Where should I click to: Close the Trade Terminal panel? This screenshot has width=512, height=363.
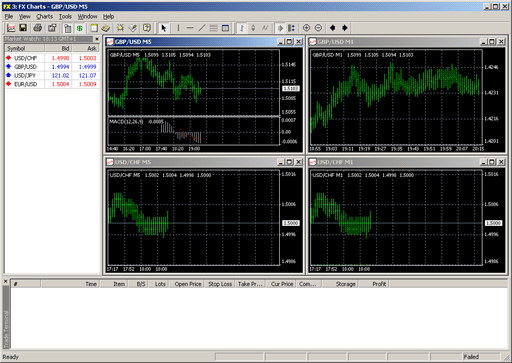point(5,281)
